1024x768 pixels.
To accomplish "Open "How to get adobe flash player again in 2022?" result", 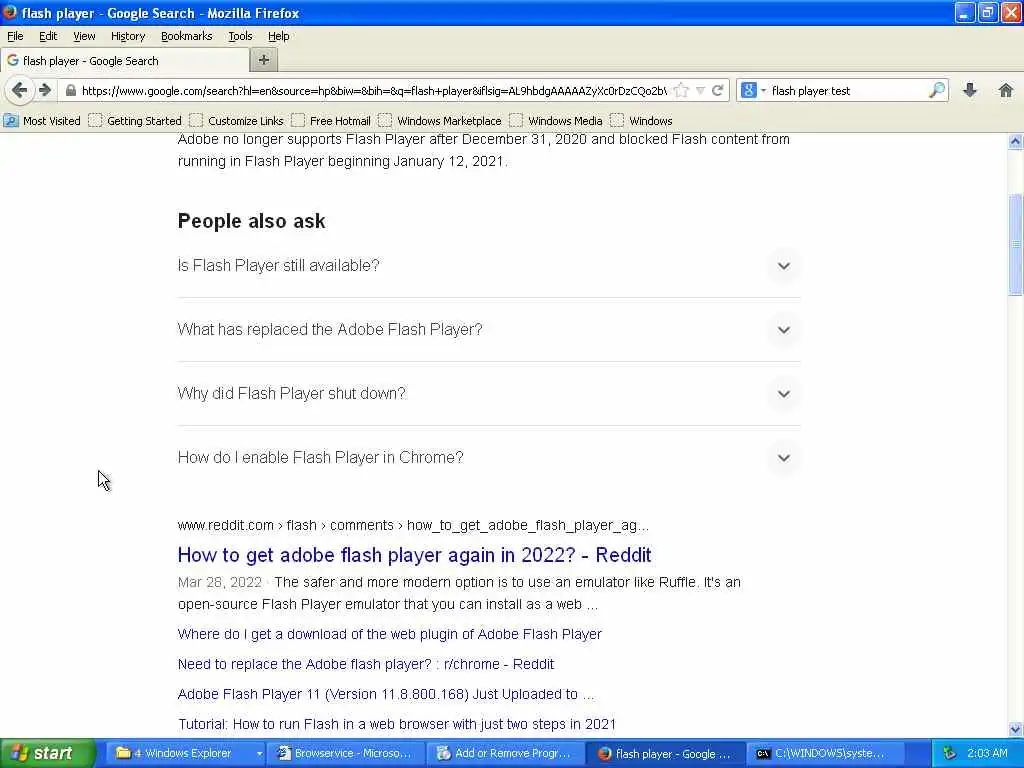I will 414,554.
